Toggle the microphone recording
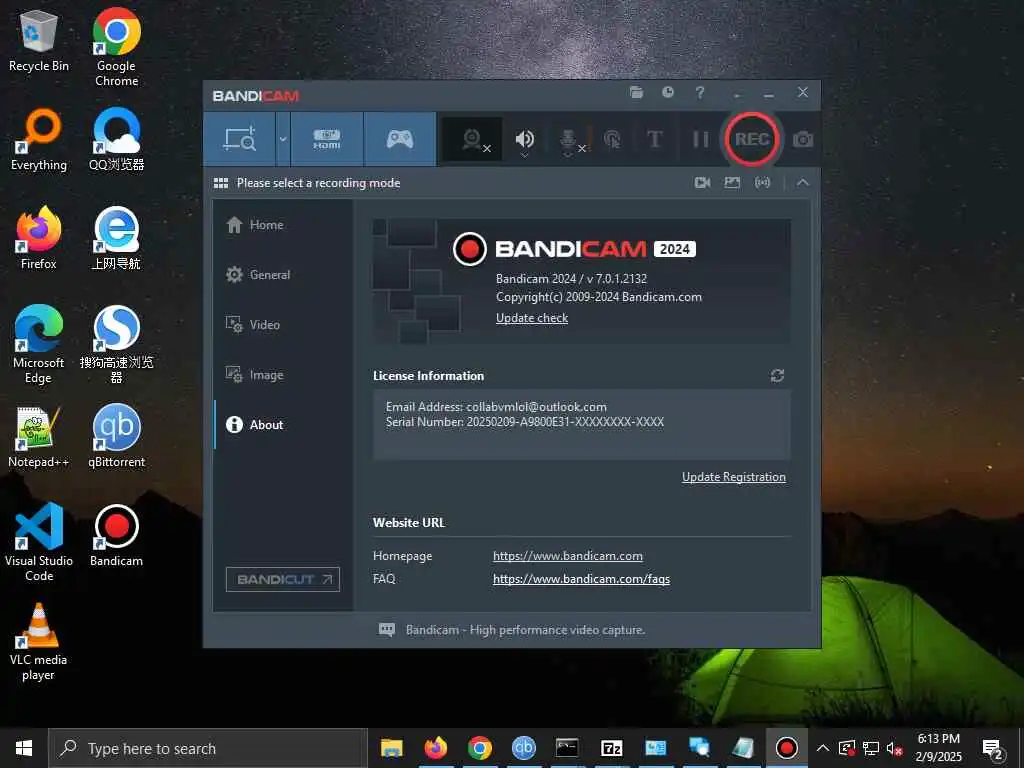The height and width of the screenshot is (768, 1024). [x=569, y=139]
